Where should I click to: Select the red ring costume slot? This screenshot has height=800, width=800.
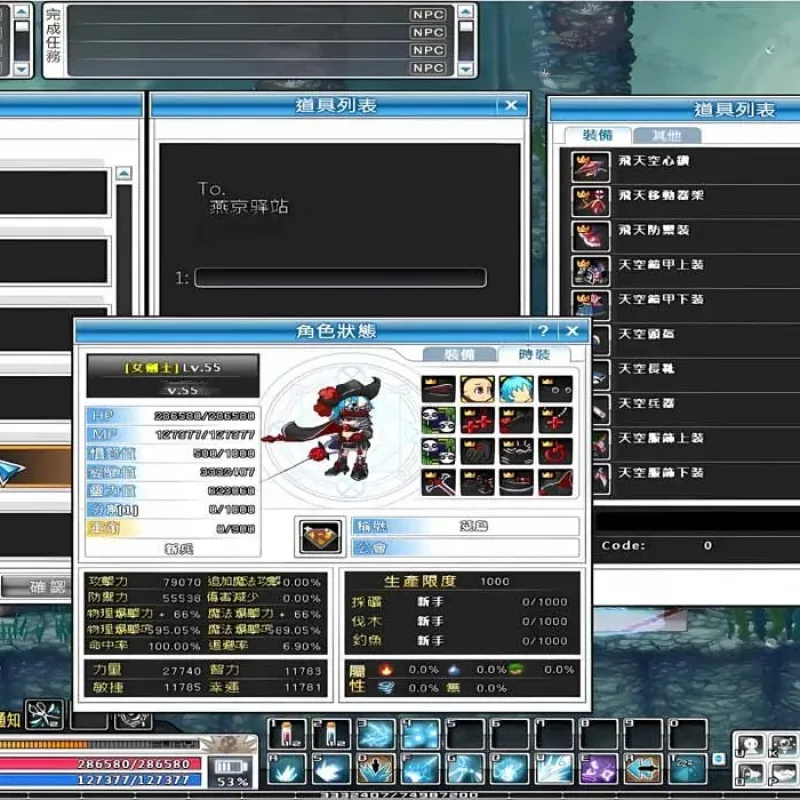pos(555,452)
